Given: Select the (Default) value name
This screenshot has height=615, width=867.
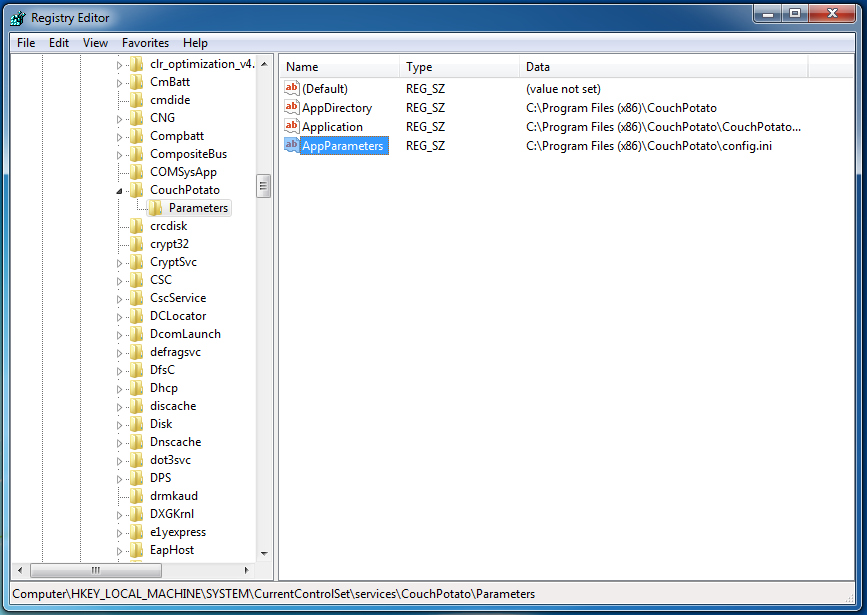Looking at the screenshot, I should (x=325, y=88).
